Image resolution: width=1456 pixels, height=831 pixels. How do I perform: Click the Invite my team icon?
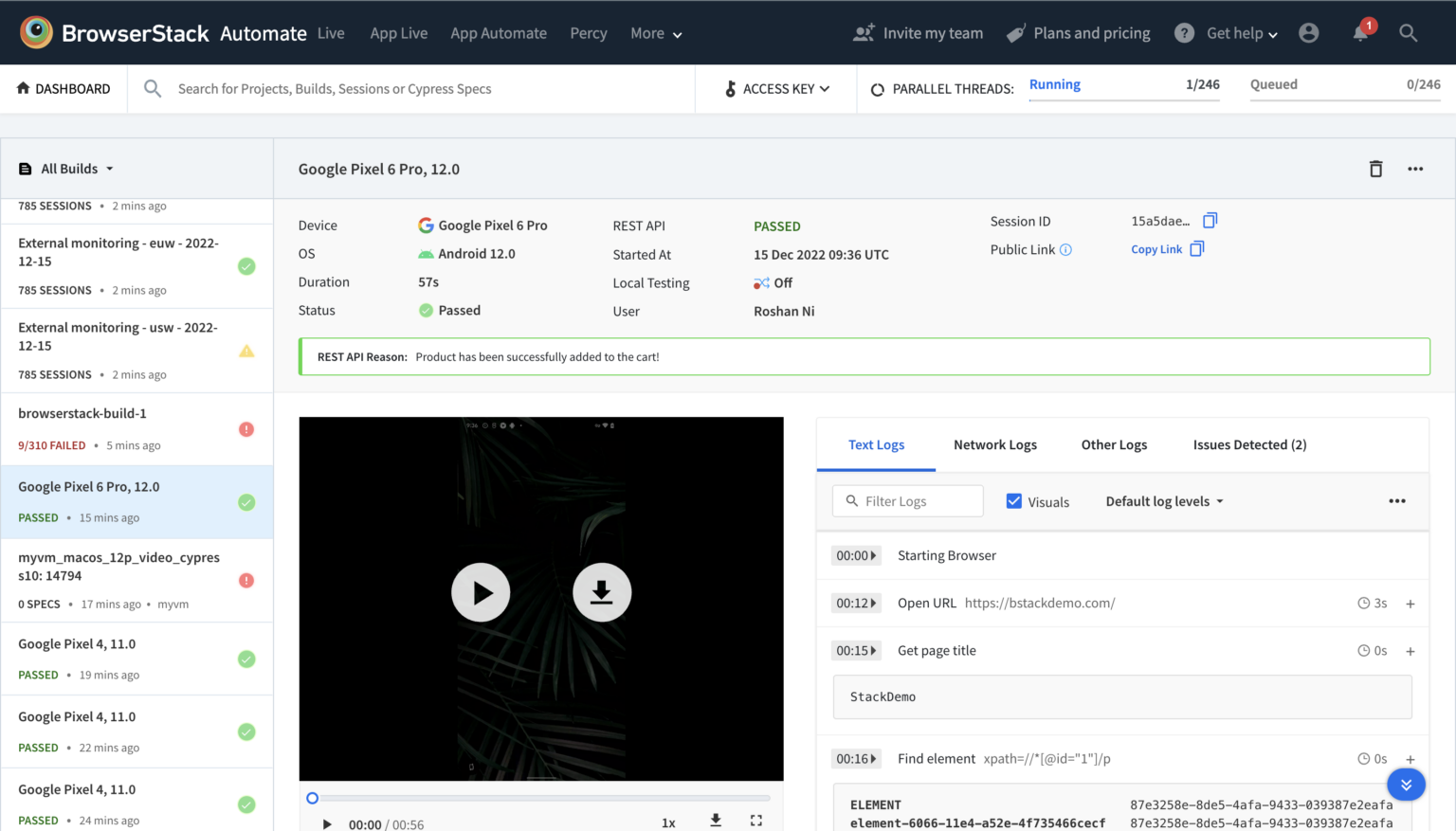[x=864, y=32]
